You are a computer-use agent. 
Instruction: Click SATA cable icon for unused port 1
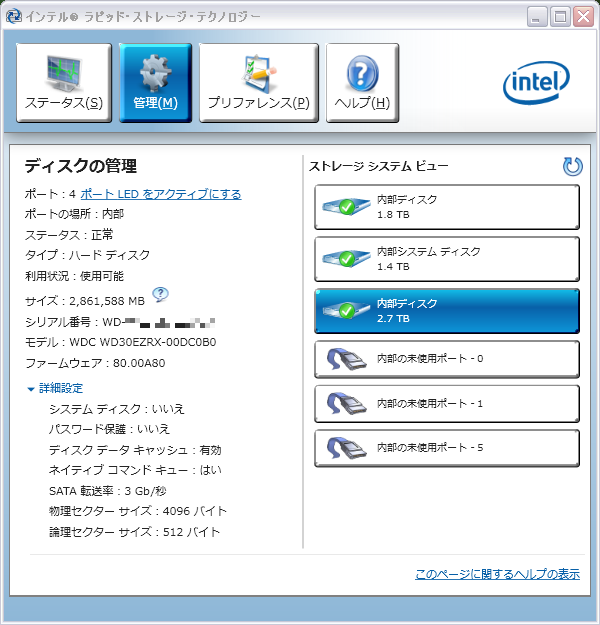346,404
